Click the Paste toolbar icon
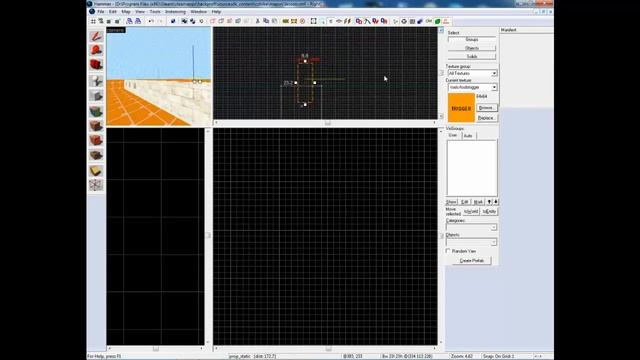 275,21
